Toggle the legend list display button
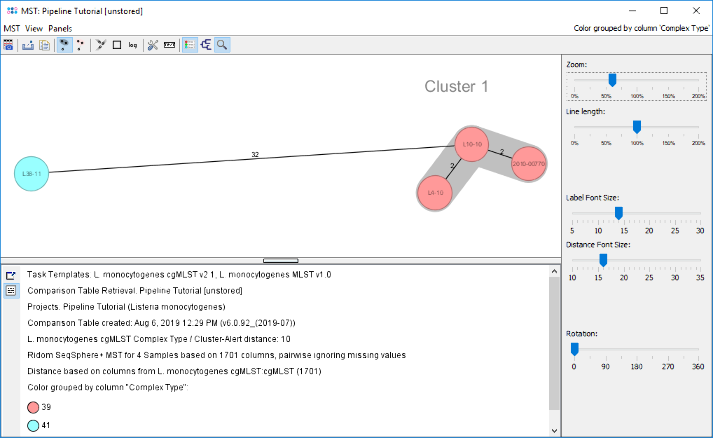 tap(189, 45)
